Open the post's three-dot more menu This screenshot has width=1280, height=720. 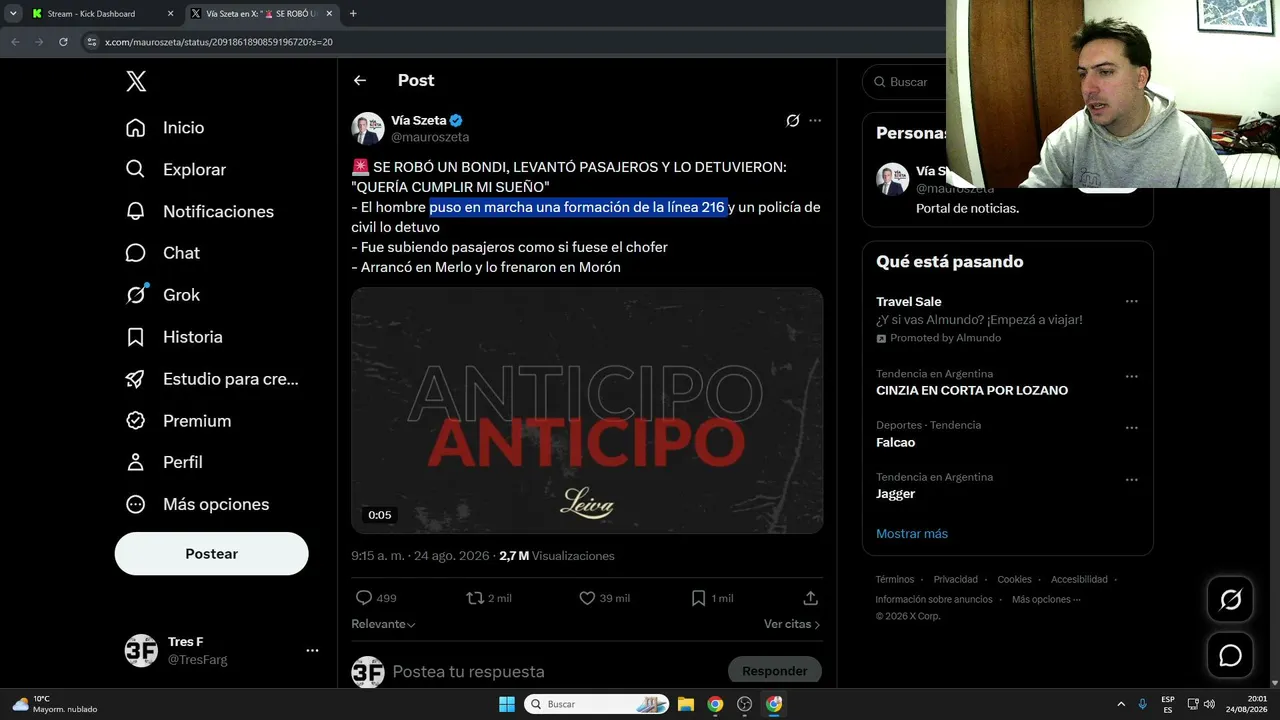click(815, 120)
